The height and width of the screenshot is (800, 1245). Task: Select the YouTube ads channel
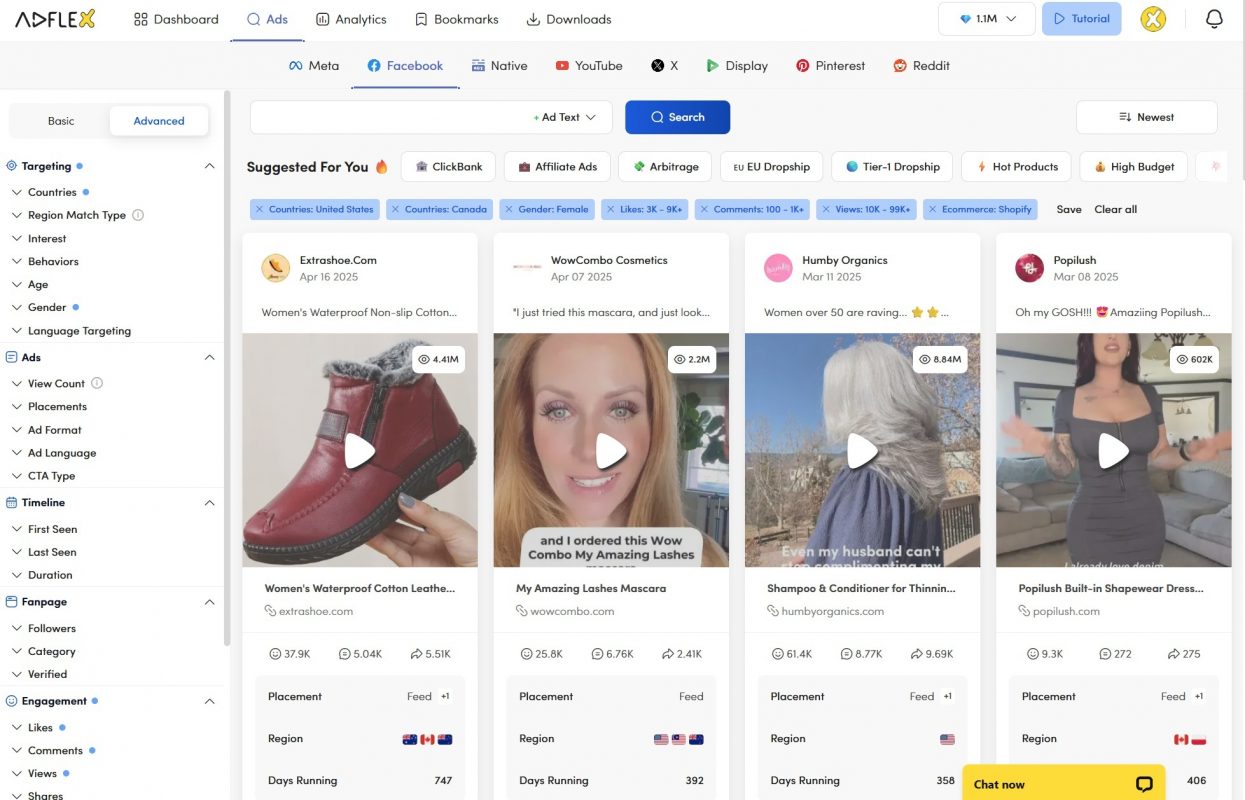coord(562,65)
